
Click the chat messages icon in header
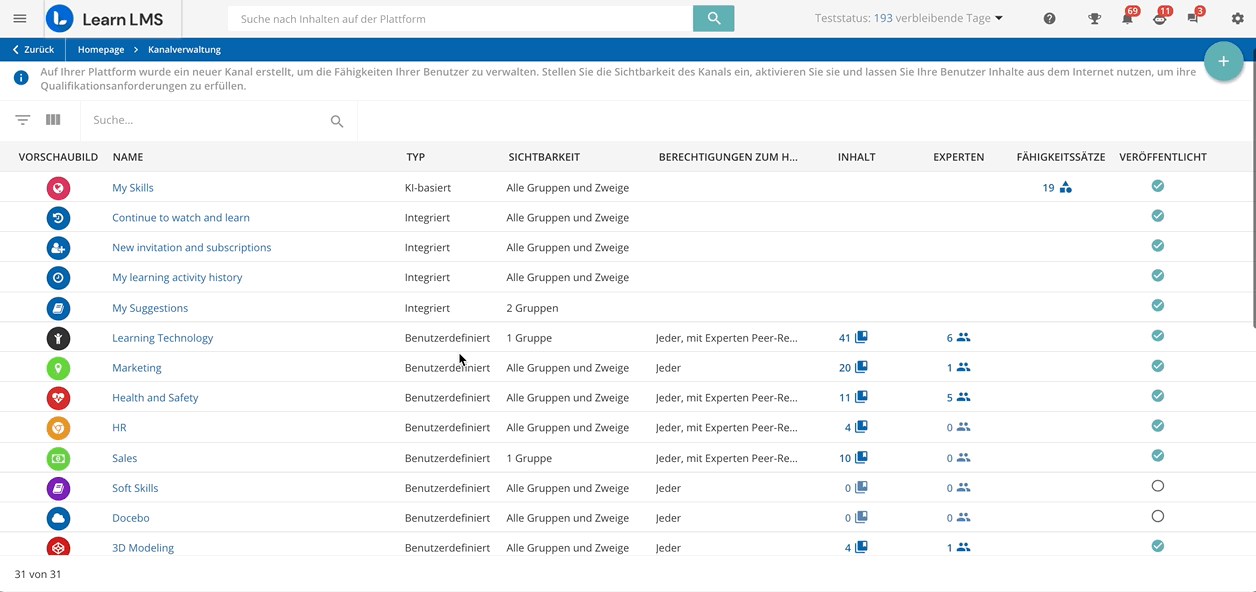tap(1192, 19)
